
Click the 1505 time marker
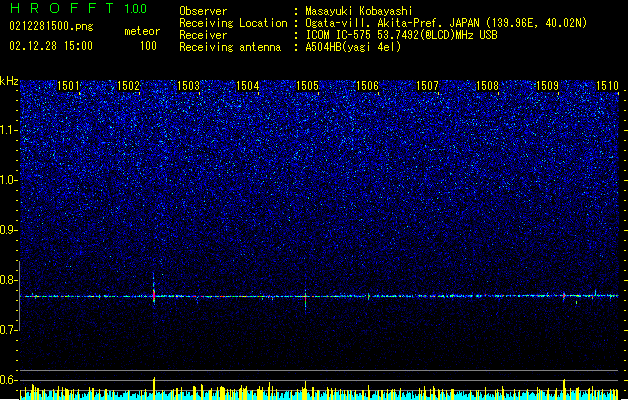coord(307,85)
